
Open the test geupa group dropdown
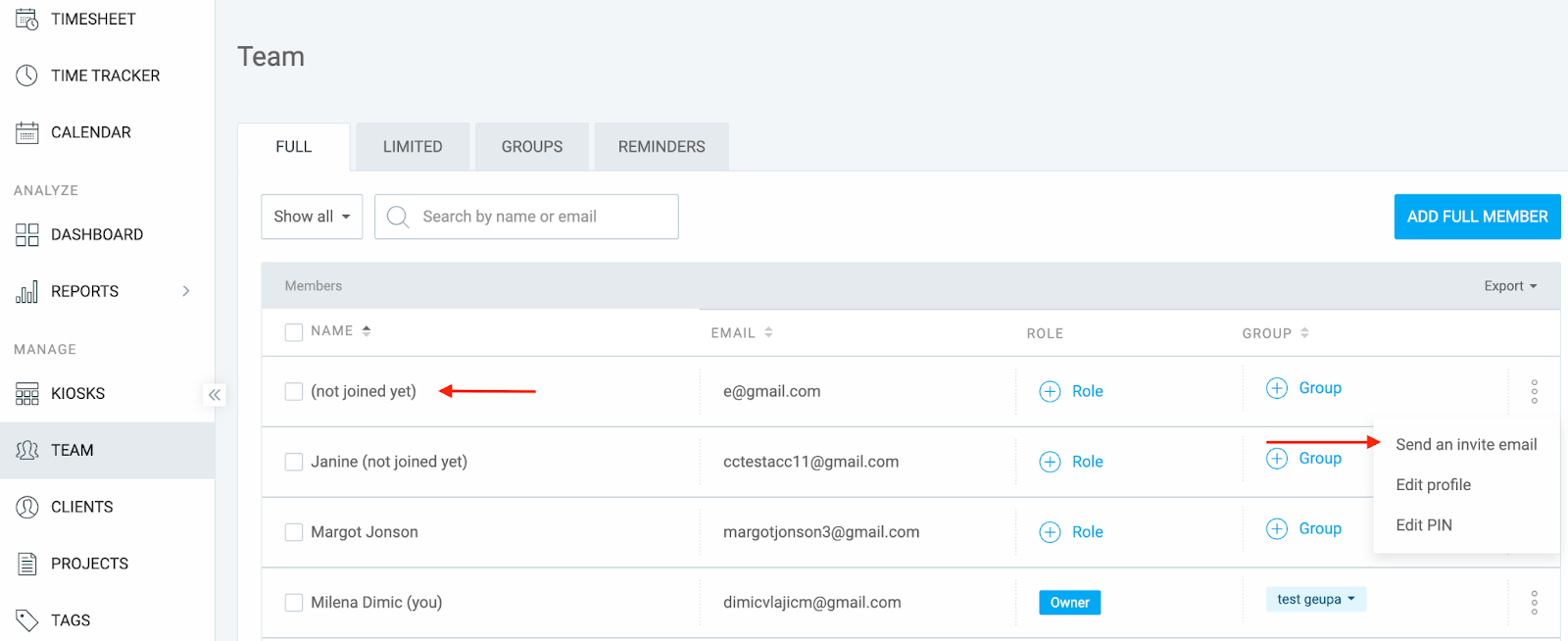(x=1315, y=599)
